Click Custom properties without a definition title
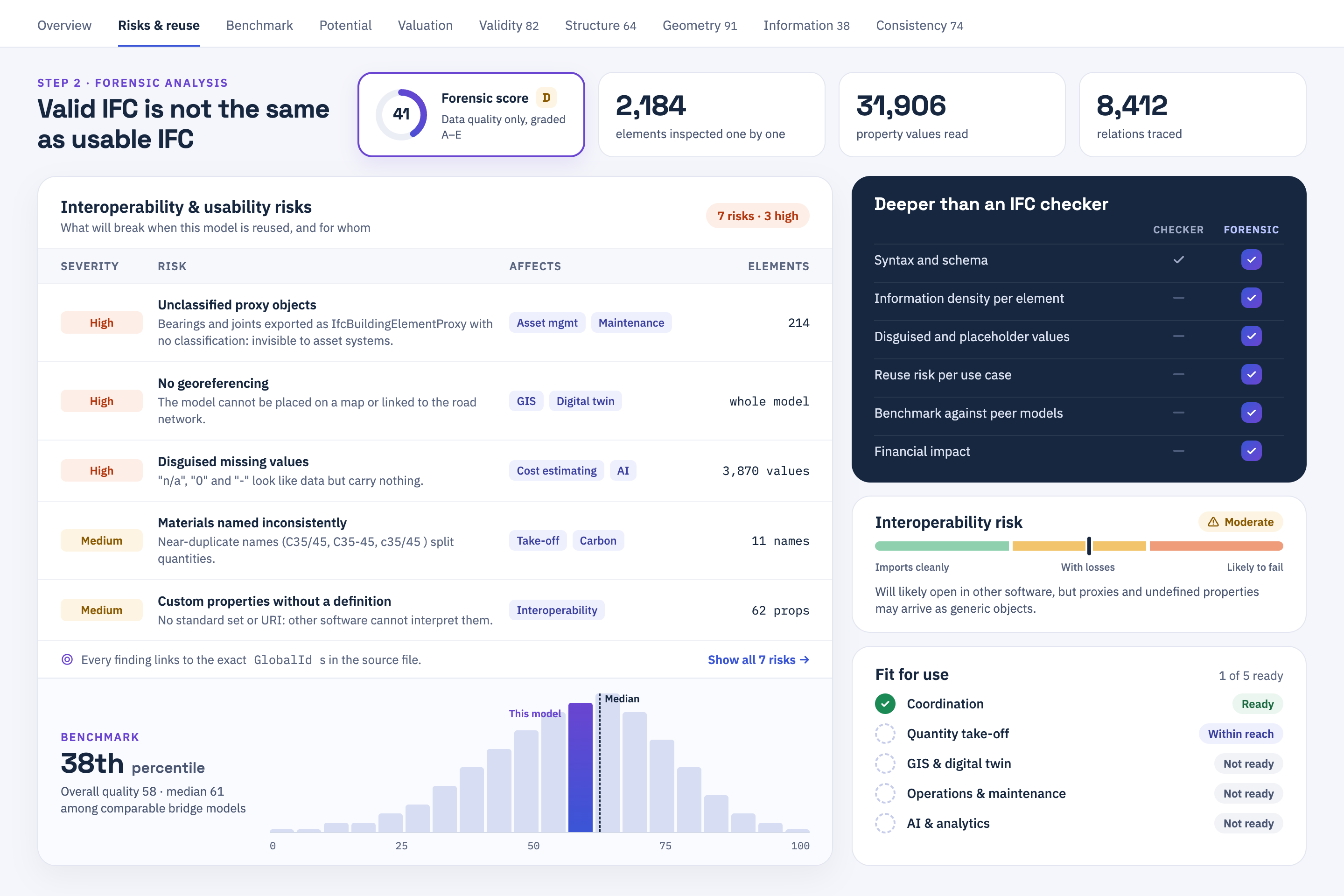Image resolution: width=1344 pixels, height=896 pixels. coord(274,601)
